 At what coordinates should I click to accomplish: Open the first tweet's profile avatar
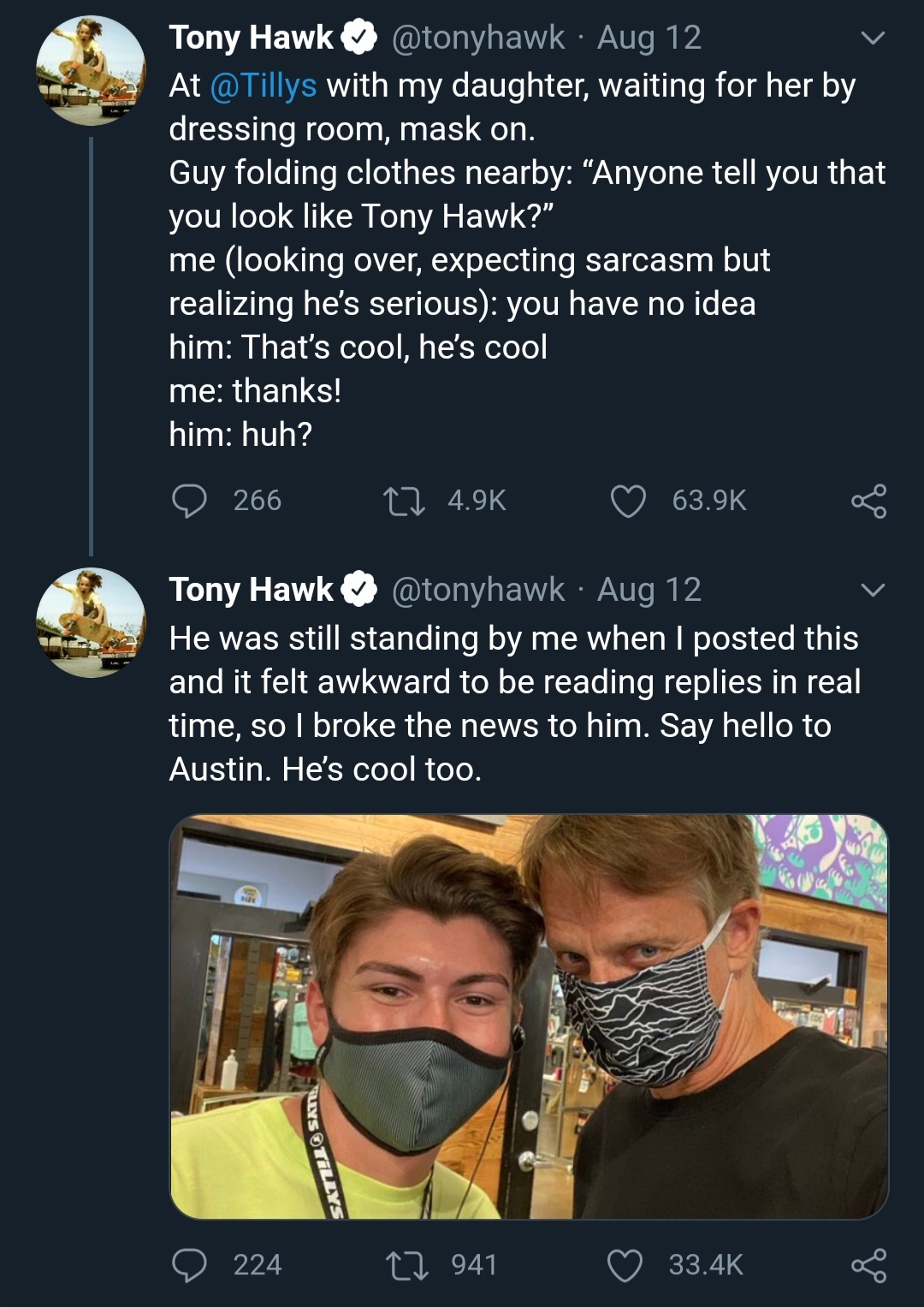91,71
